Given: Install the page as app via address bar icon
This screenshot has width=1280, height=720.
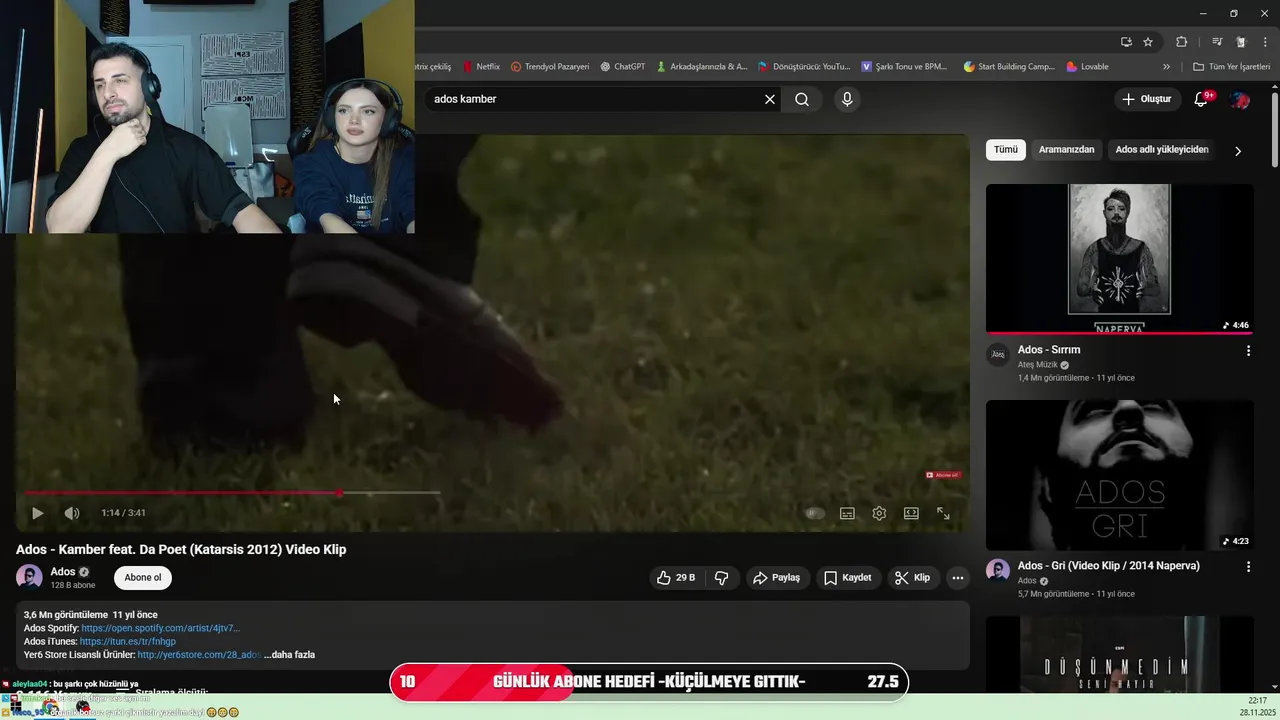Looking at the screenshot, I should 1126,42.
